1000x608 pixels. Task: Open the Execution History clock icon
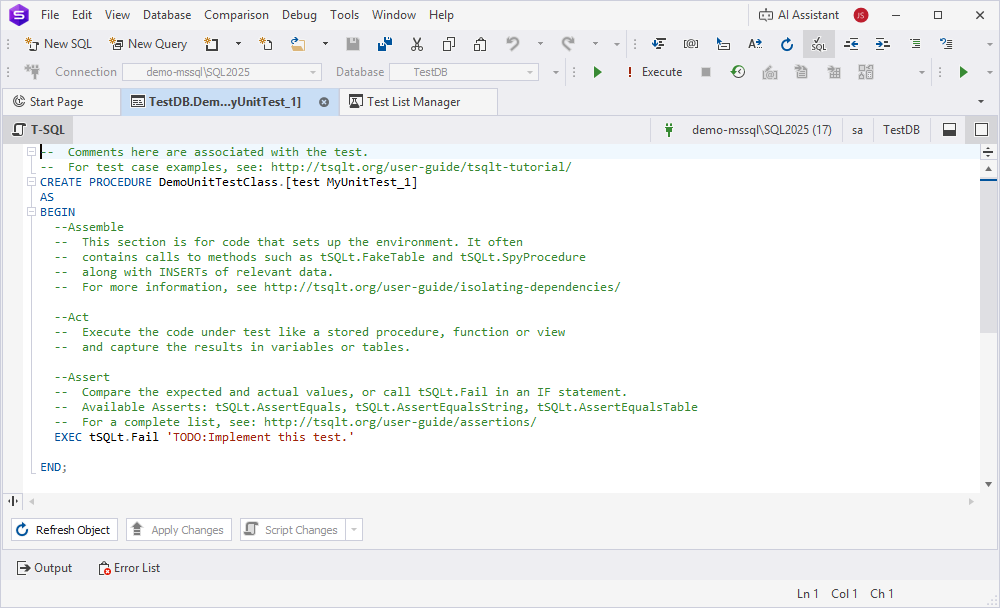(738, 72)
